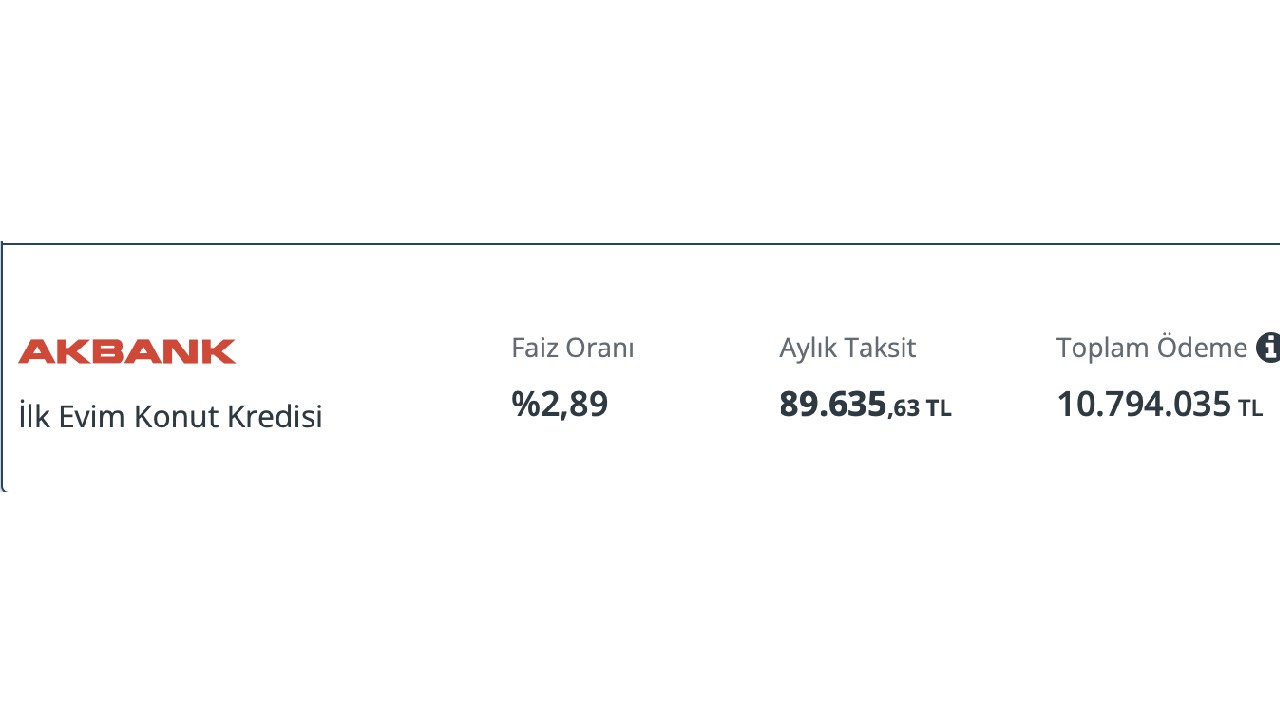Click the 89.635 monthly installment amount

[833, 404]
